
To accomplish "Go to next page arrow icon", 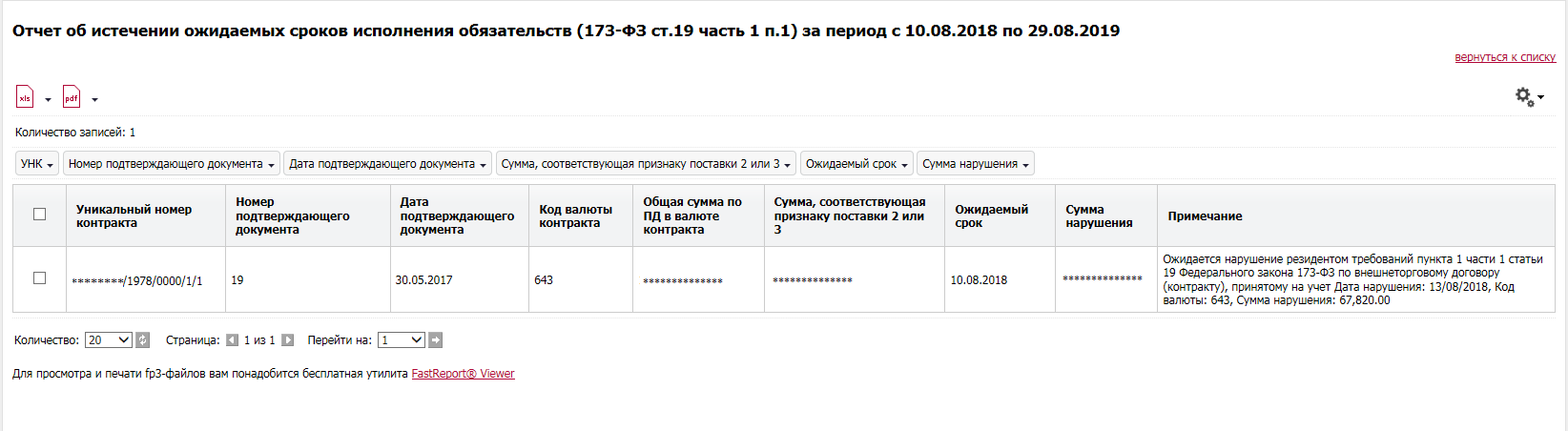I will [x=288, y=339].
